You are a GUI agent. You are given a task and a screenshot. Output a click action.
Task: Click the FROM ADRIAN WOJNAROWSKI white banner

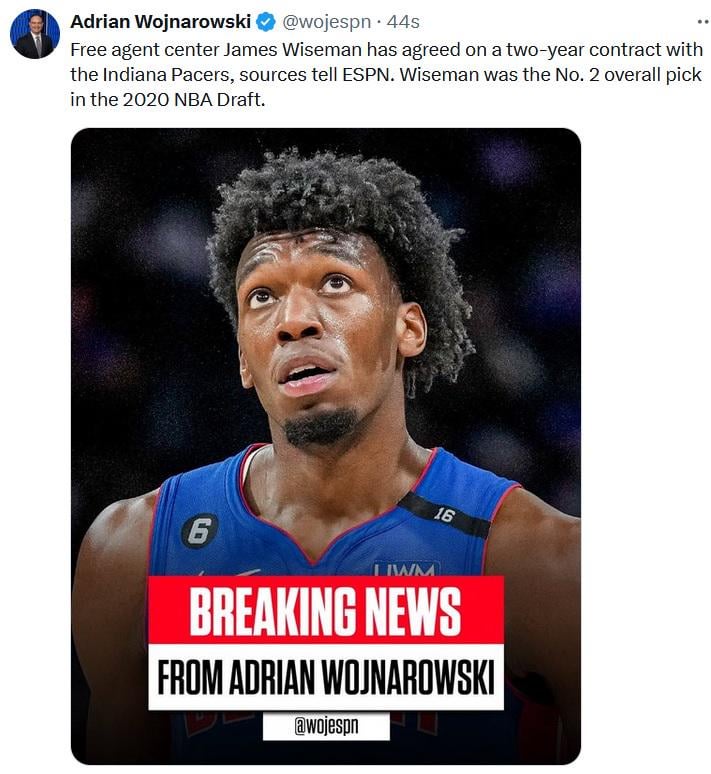[326, 677]
